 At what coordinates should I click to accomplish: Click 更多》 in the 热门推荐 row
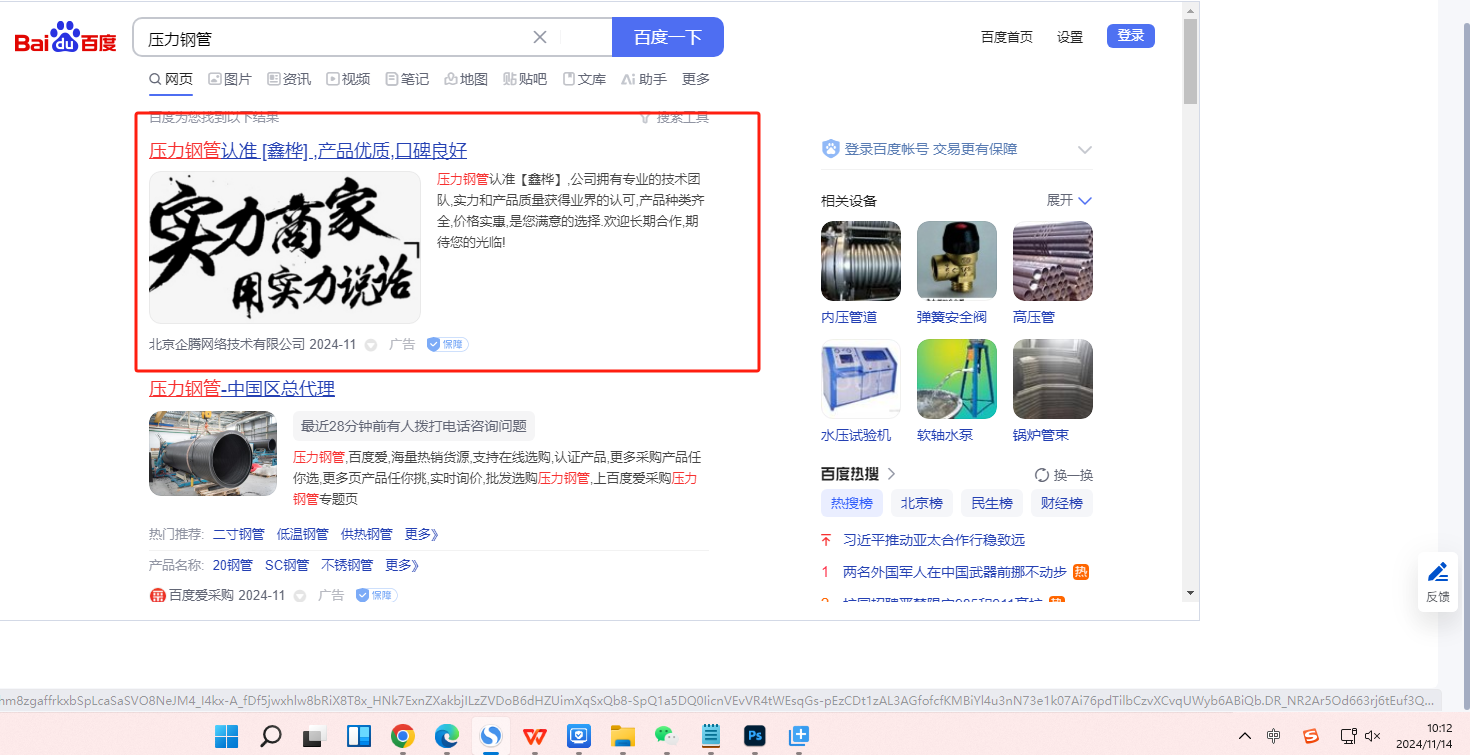tap(422, 534)
